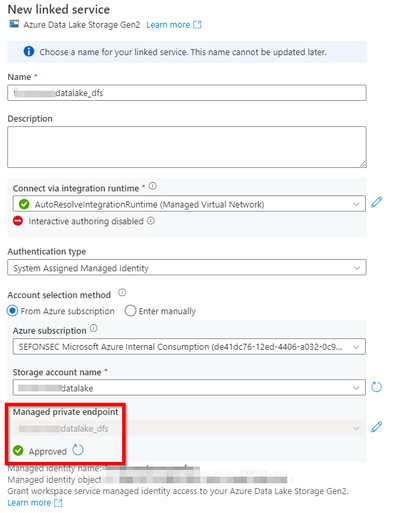Open the Azure subscription dropdown
400x513 pixels.
(x=189, y=347)
